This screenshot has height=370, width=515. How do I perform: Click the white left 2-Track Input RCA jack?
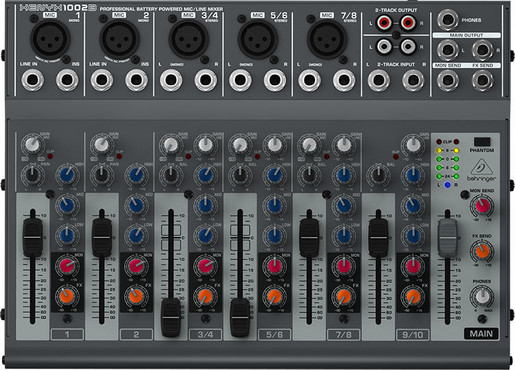coord(384,46)
